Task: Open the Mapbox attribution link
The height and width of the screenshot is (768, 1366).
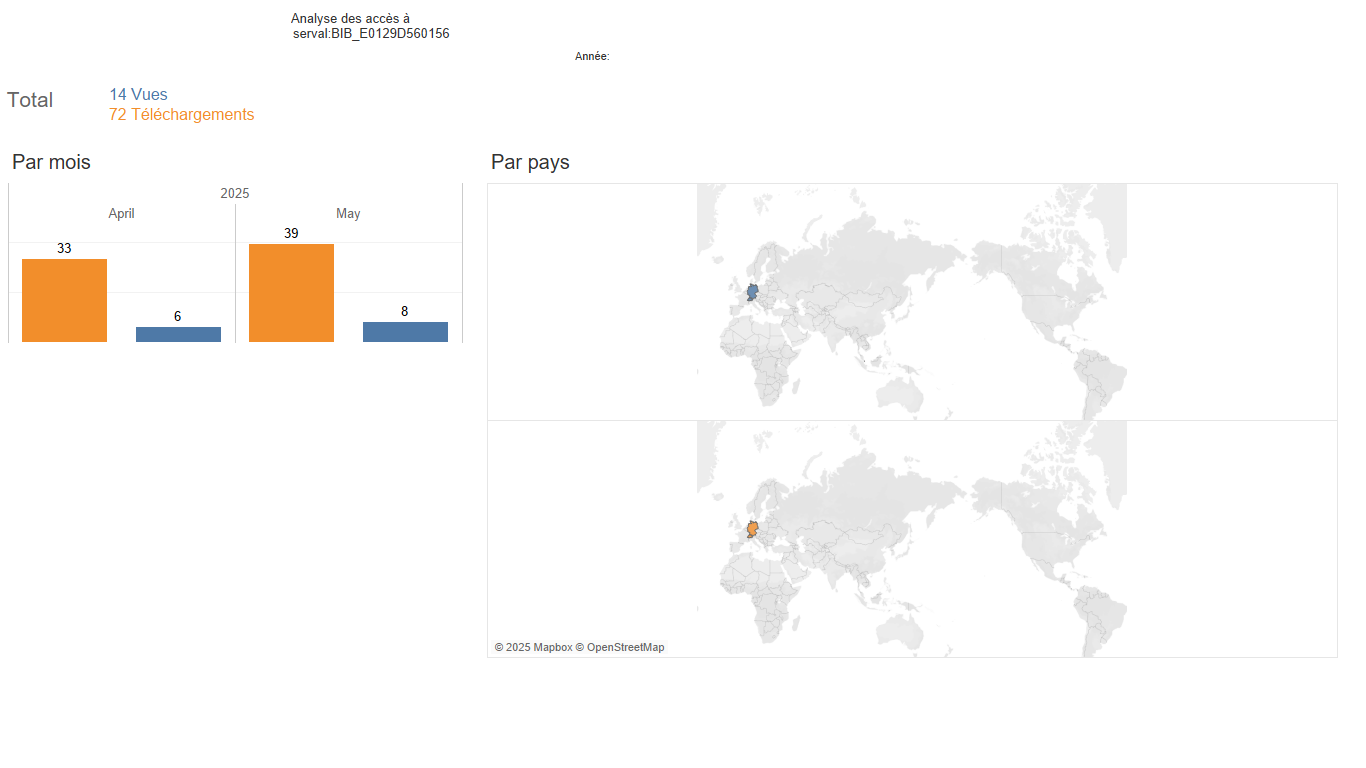Action: [x=532, y=648]
